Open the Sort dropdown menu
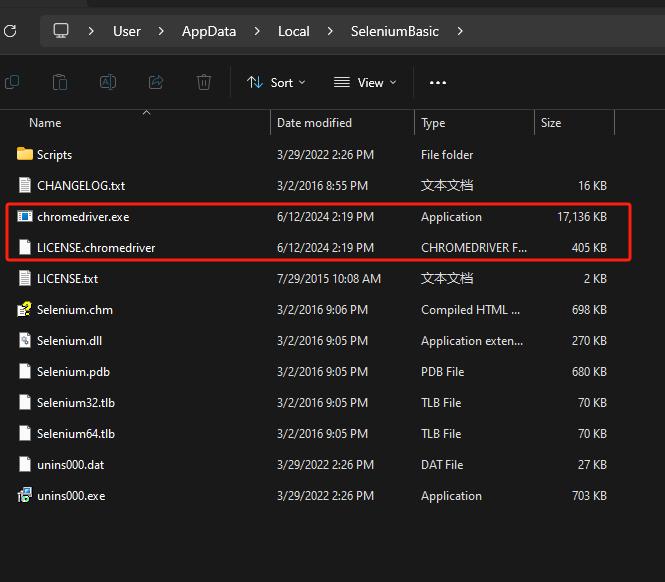The image size is (665, 582). point(276,82)
